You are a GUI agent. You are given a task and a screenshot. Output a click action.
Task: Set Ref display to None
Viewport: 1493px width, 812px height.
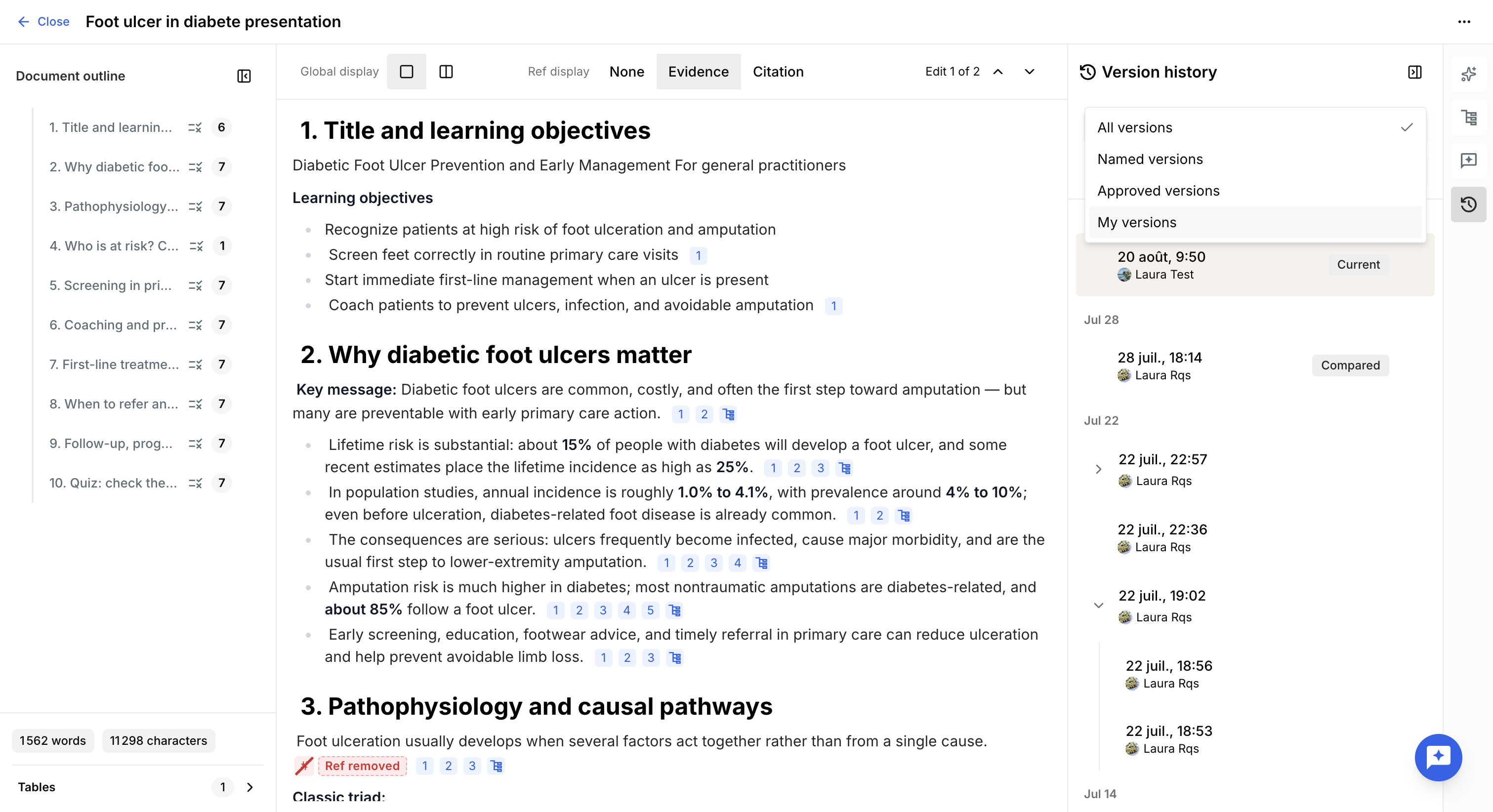click(626, 71)
